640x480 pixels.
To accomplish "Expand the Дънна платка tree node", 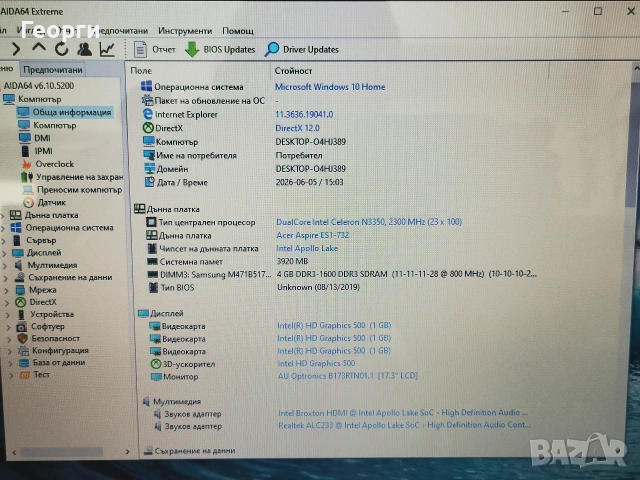I will (3, 216).
